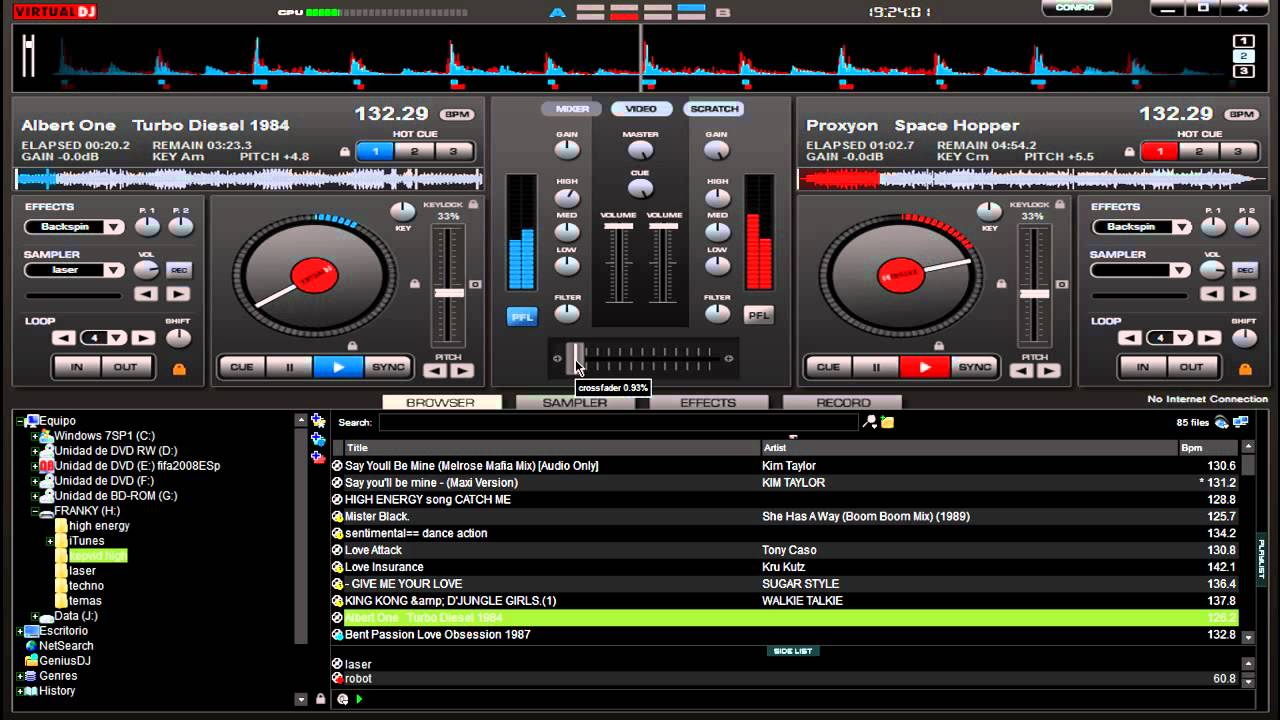The height and width of the screenshot is (720, 1280).
Task: Reset left deck pitch with zero button
Action: (475, 285)
